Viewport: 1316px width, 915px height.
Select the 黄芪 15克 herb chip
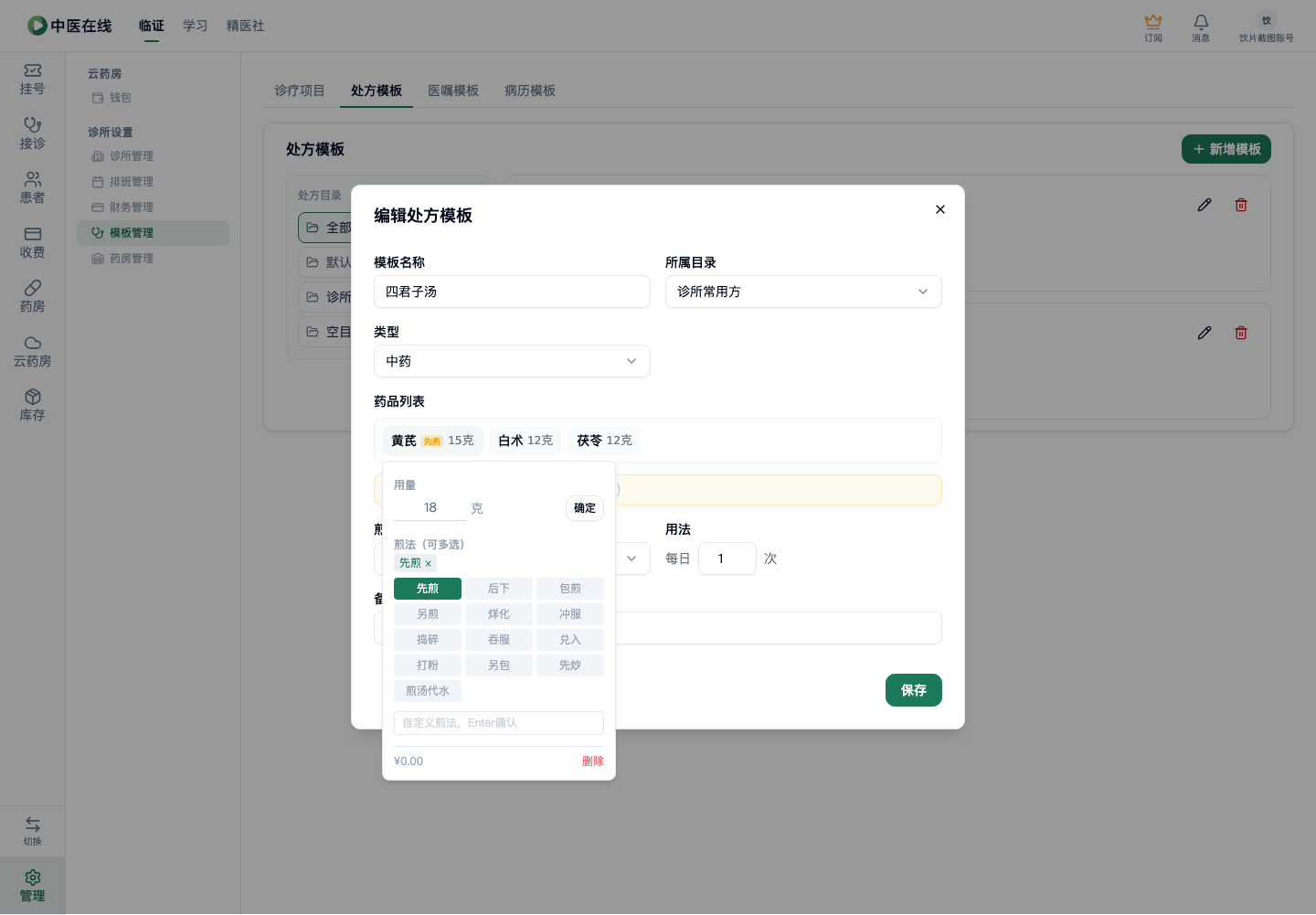[432, 441]
